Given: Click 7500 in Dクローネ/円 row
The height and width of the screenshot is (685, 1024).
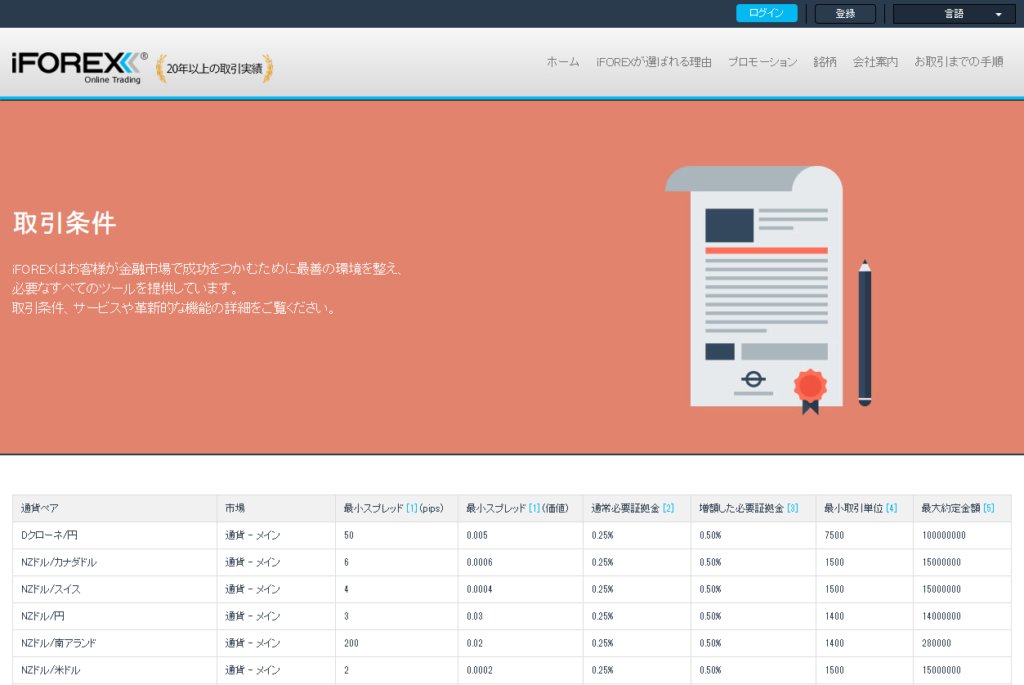Looking at the screenshot, I should coord(835,535).
